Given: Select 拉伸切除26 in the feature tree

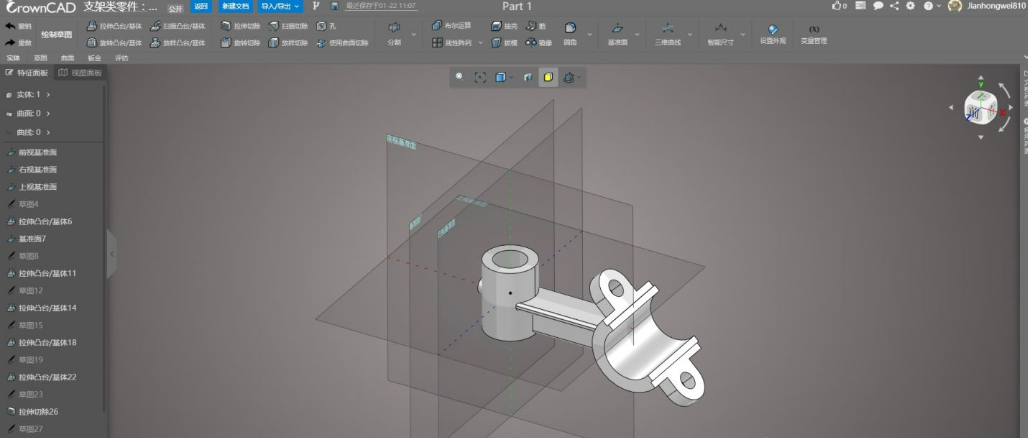Looking at the screenshot, I should pyautogui.click(x=38, y=411).
